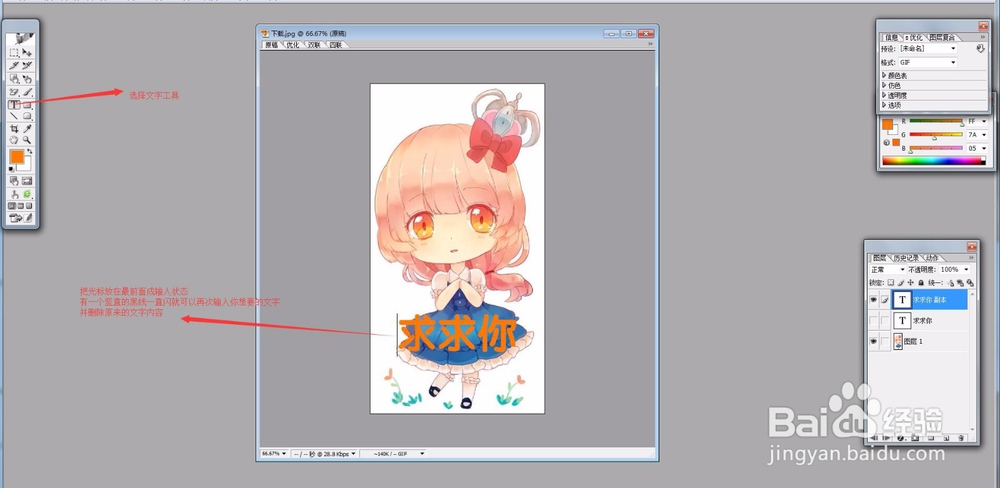1000x488 pixels.
Task: Select the Brush tool
Action: point(27,92)
